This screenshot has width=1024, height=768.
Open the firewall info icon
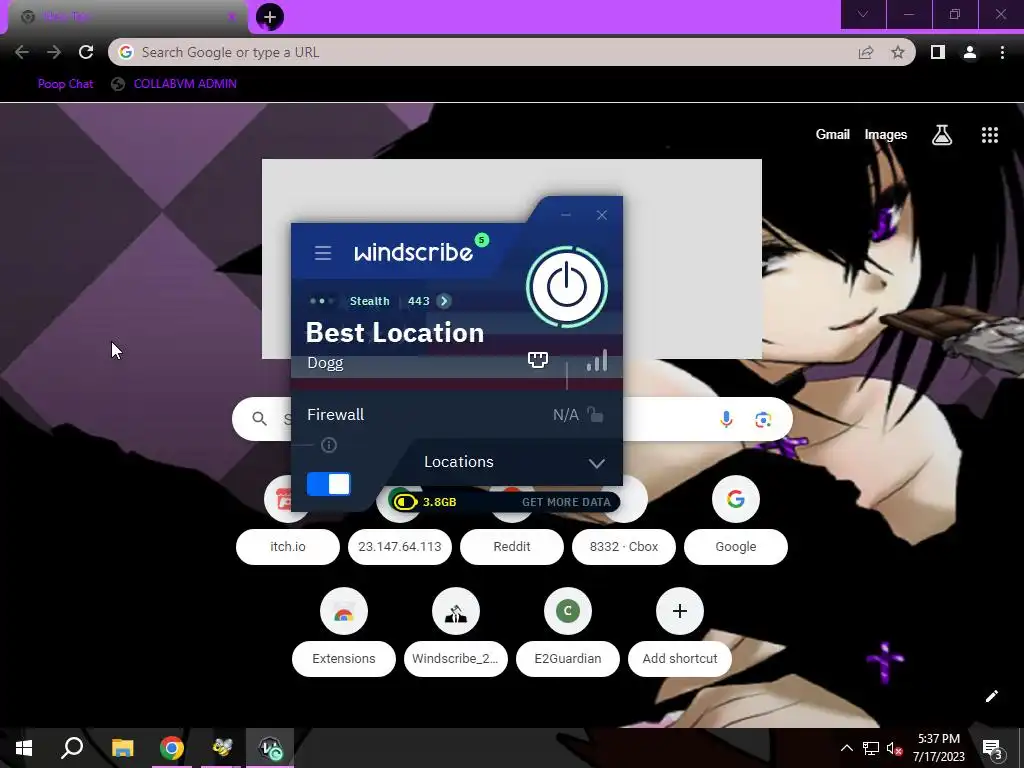[329, 445]
